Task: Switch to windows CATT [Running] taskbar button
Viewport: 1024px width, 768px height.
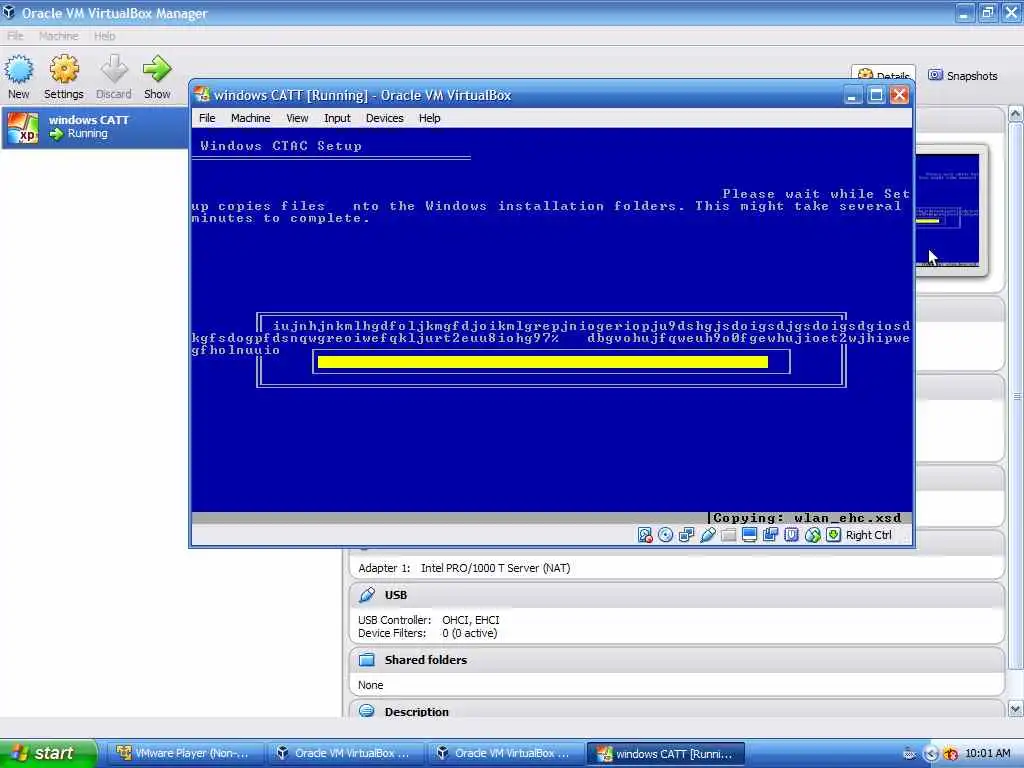Action: pyautogui.click(x=666, y=754)
